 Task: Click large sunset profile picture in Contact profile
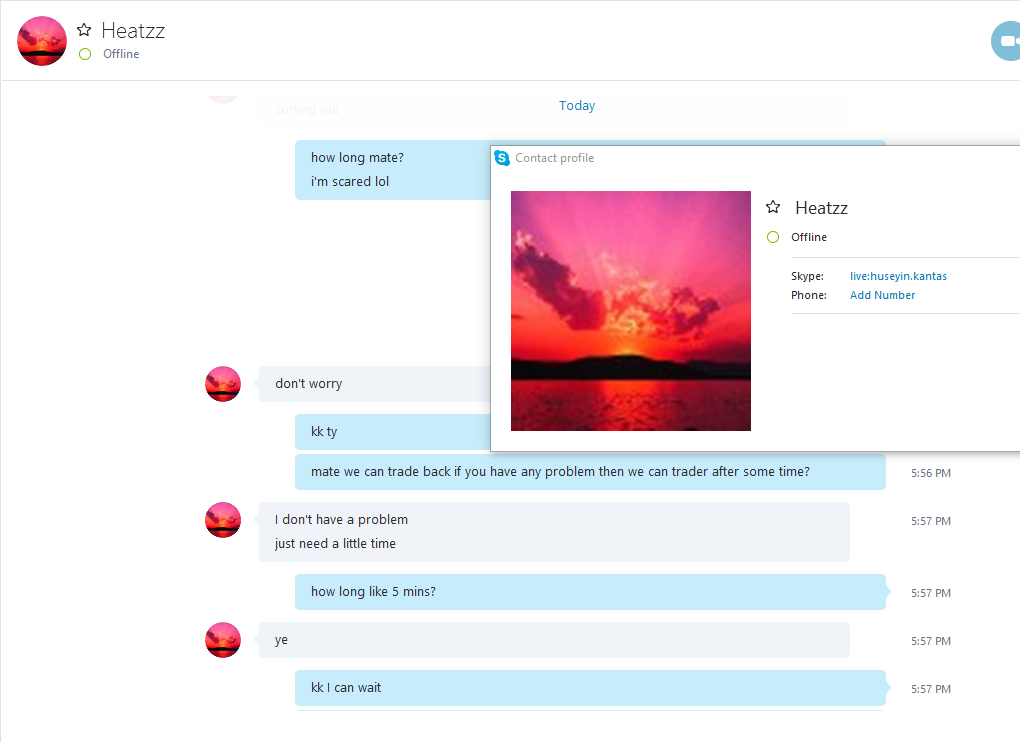(630, 311)
